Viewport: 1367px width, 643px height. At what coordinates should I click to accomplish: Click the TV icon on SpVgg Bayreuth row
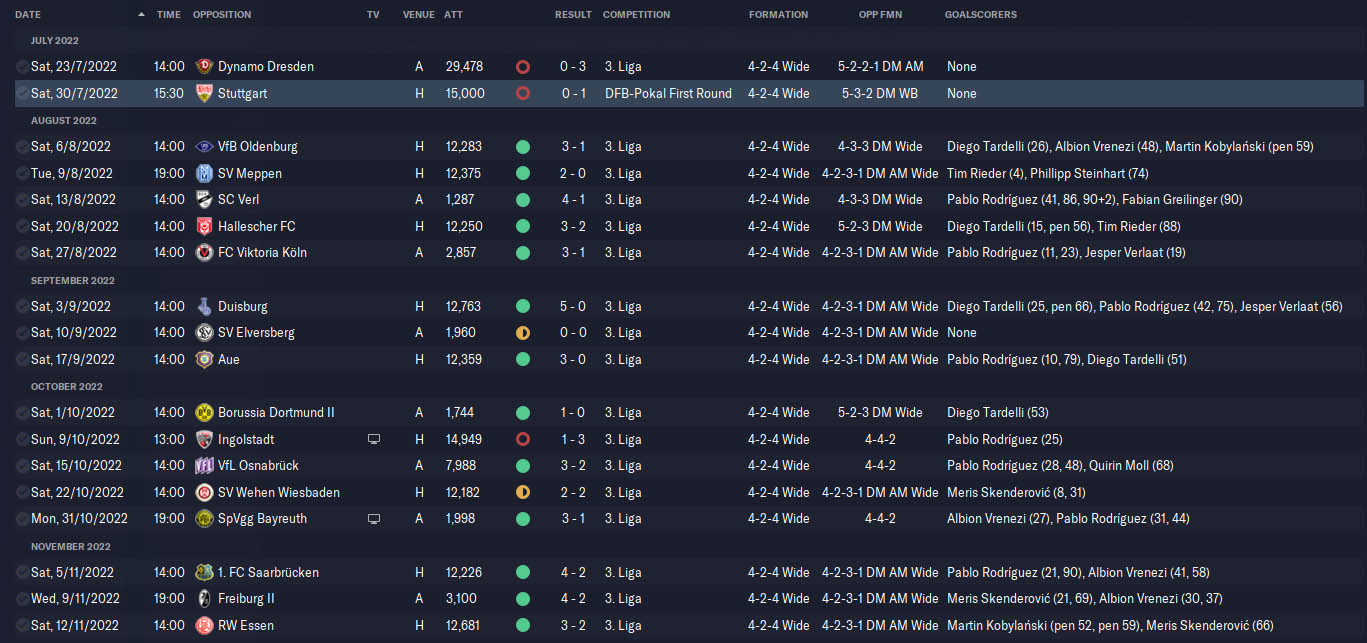point(374,519)
